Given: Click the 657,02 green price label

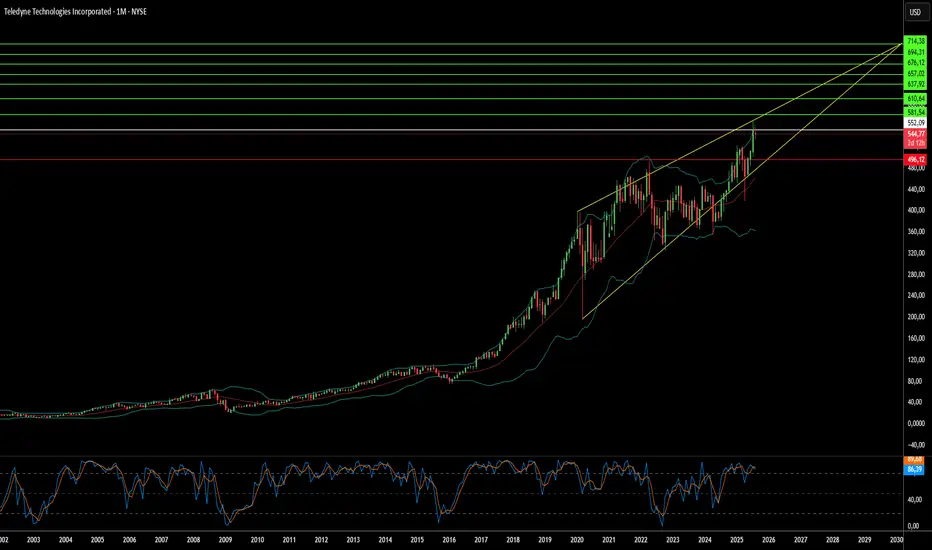Looking at the screenshot, I should (x=913, y=74).
